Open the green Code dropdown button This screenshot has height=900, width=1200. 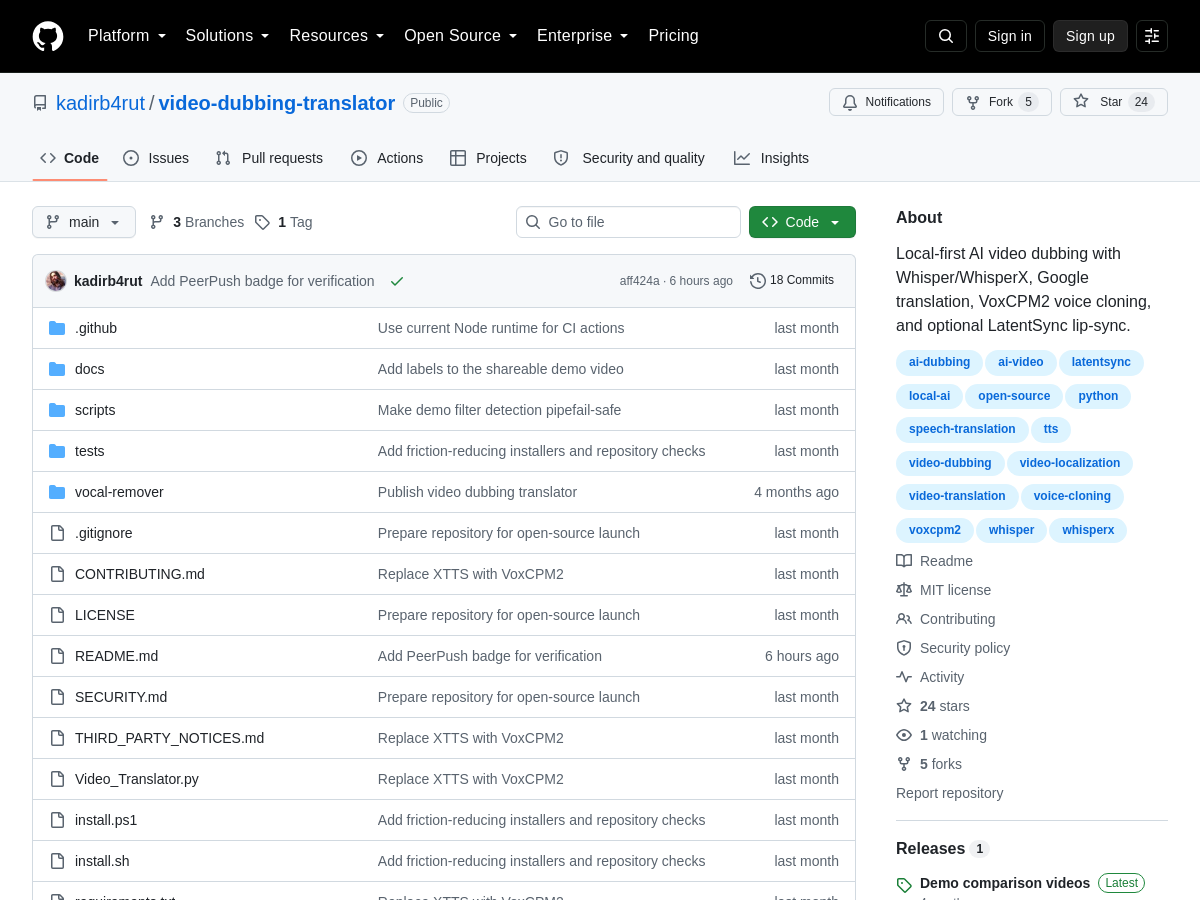(x=802, y=222)
